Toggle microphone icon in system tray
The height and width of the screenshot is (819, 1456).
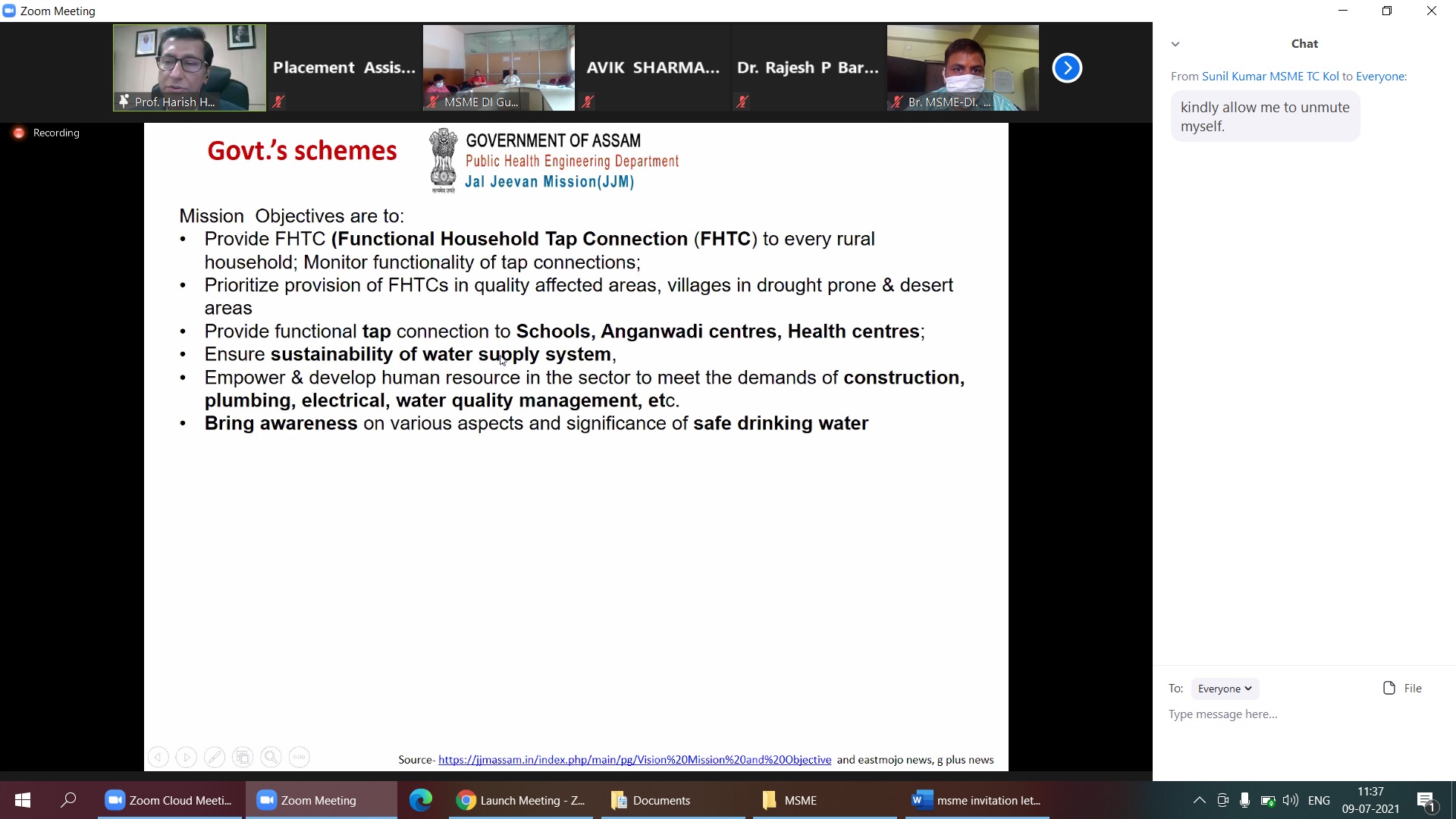pyautogui.click(x=1244, y=800)
